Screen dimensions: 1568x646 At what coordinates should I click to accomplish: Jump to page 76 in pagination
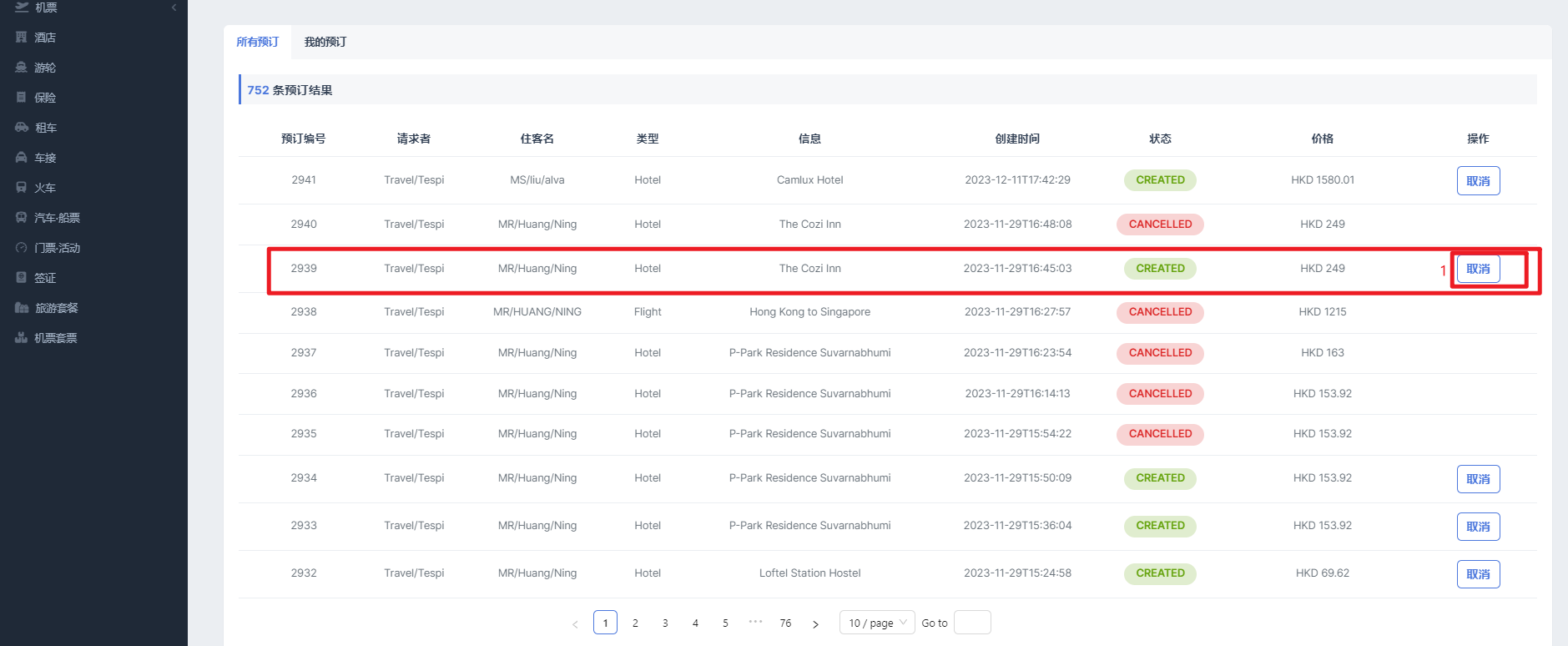coord(785,623)
